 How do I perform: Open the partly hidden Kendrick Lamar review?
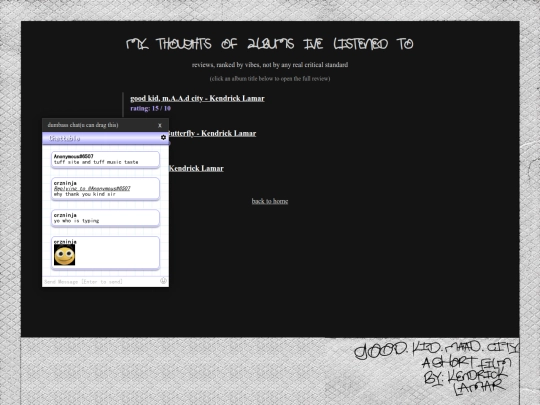196,168
